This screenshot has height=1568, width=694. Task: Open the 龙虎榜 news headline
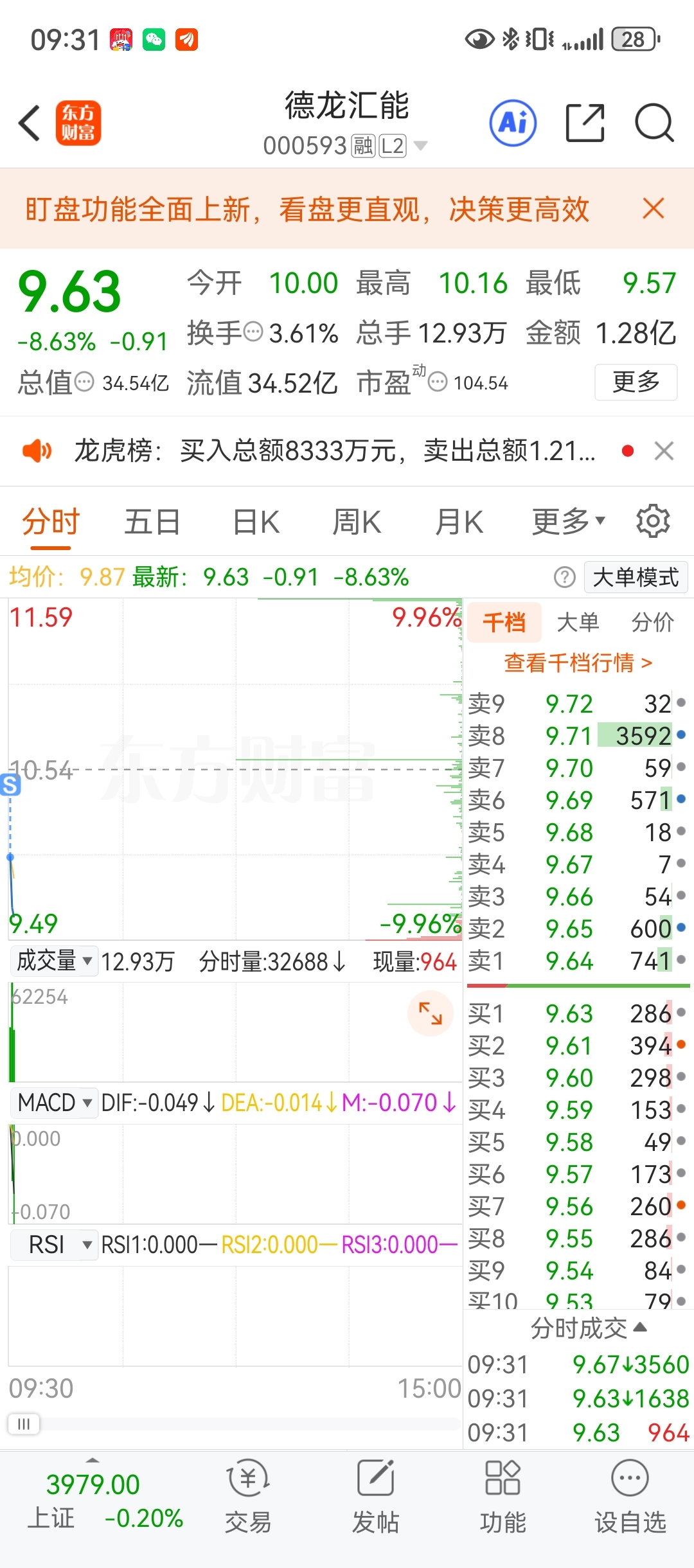(x=334, y=451)
